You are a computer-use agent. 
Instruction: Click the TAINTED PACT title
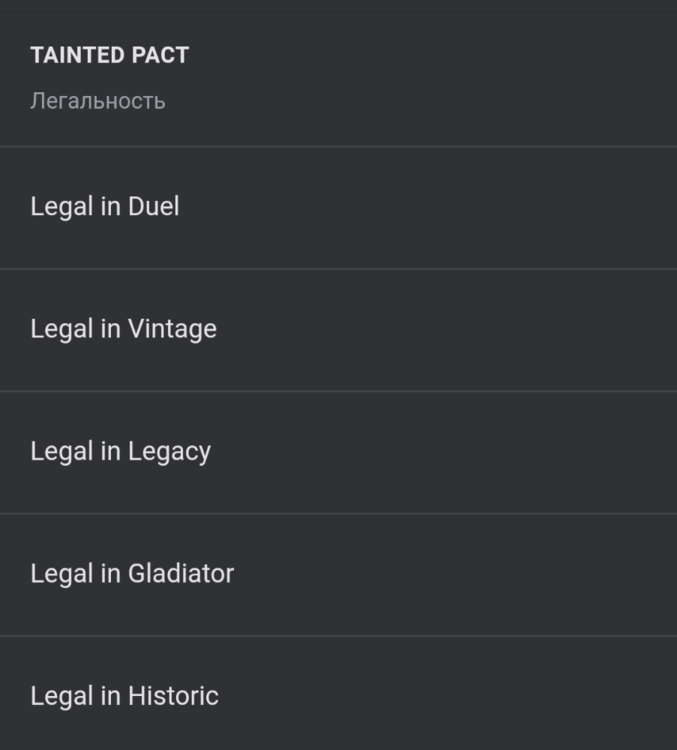pyautogui.click(x=109, y=56)
